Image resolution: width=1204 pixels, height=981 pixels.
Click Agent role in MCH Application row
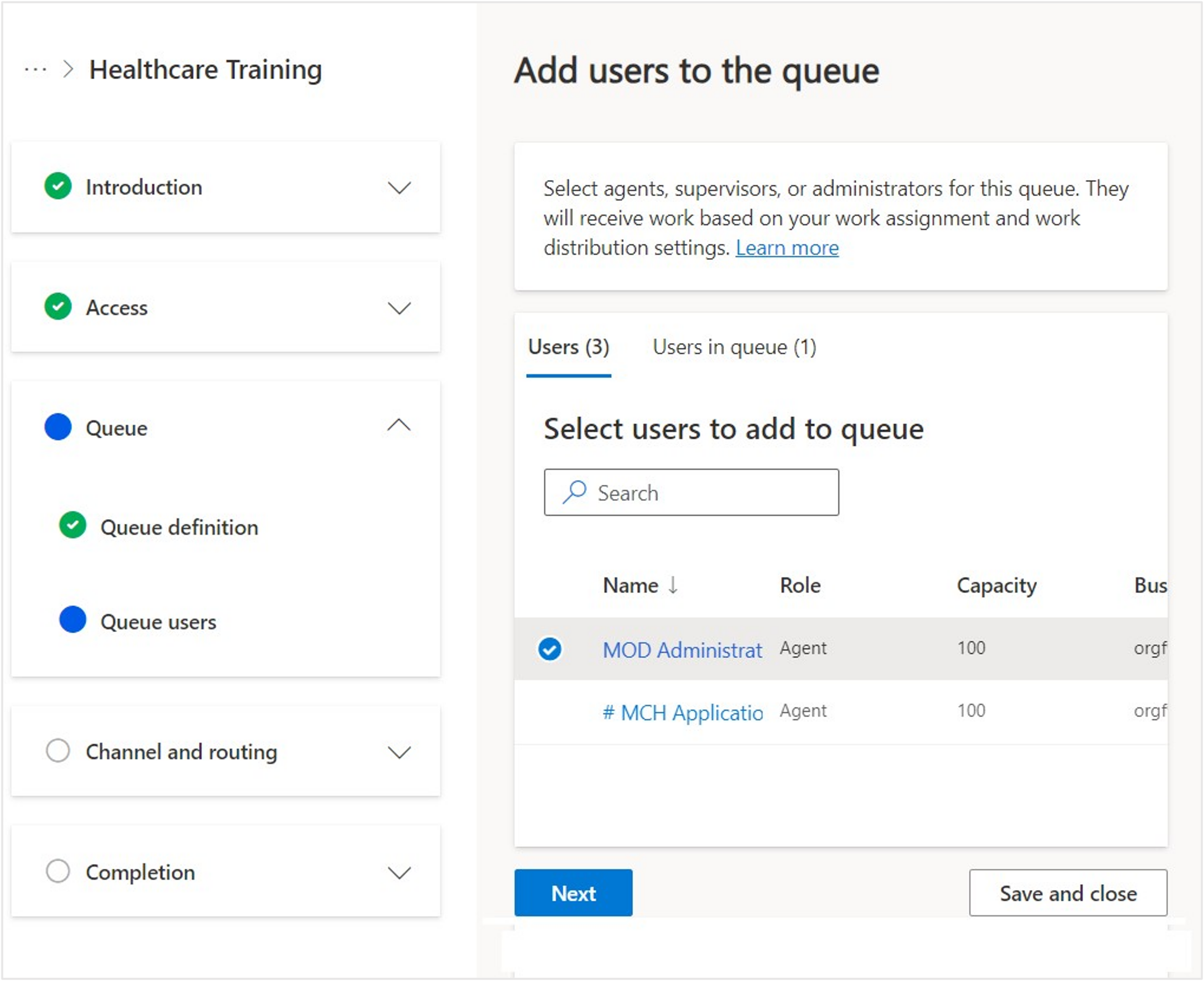[x=803, y=711]
